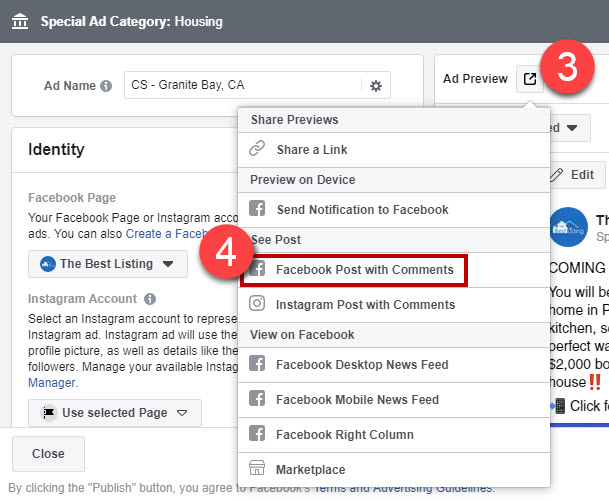Expand the Use selected Page dropdown

point(115,412)
